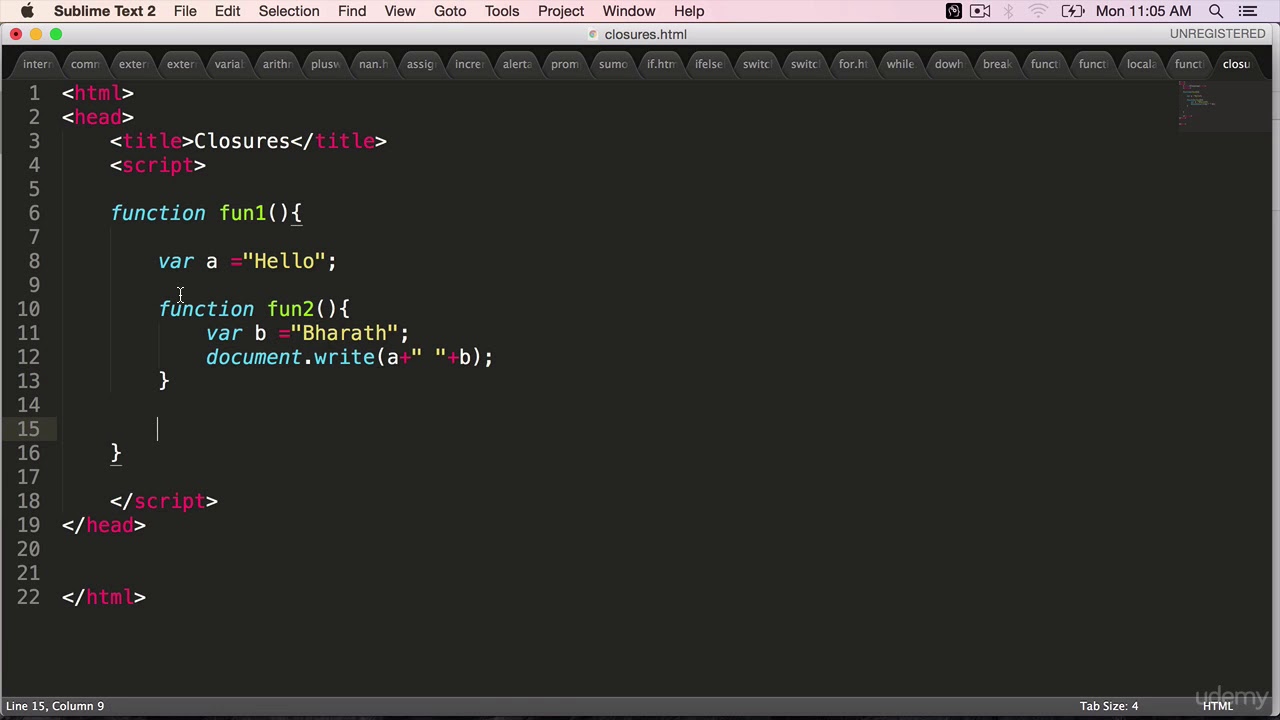Image resolution: width=1280 pixels, height=720 pixels.
Task: Click line number 10 in gutter
Action: click(28, 309)
